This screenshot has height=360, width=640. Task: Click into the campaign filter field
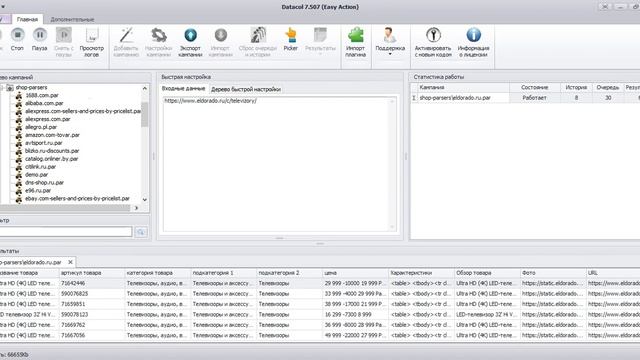pyautogui.click(x=65, y=232)
